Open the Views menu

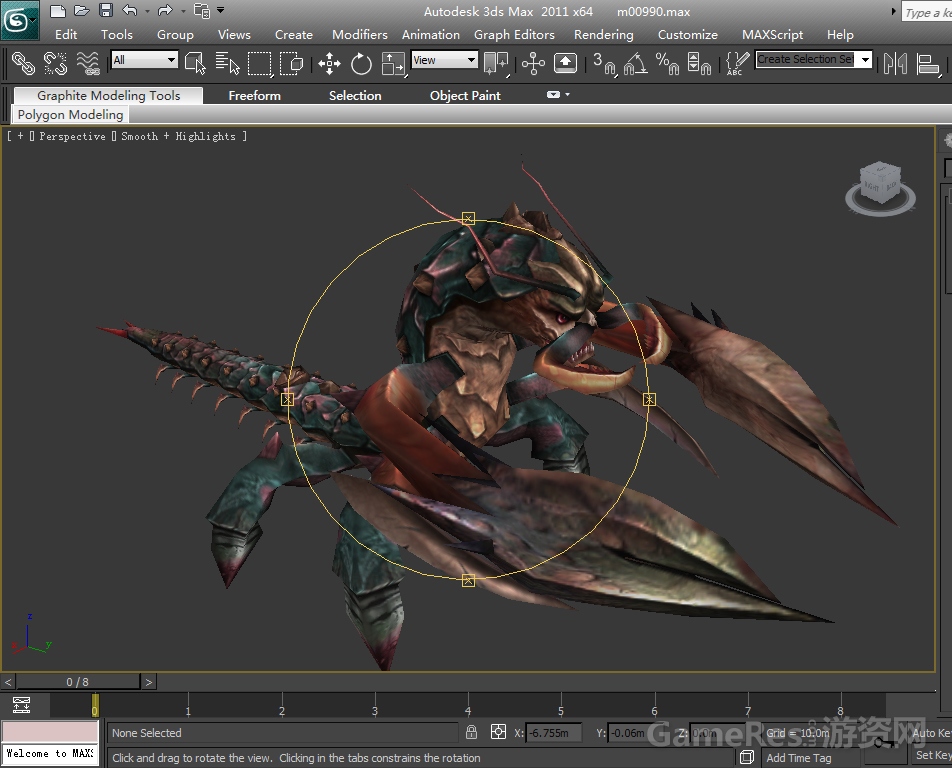click(234, 35)
